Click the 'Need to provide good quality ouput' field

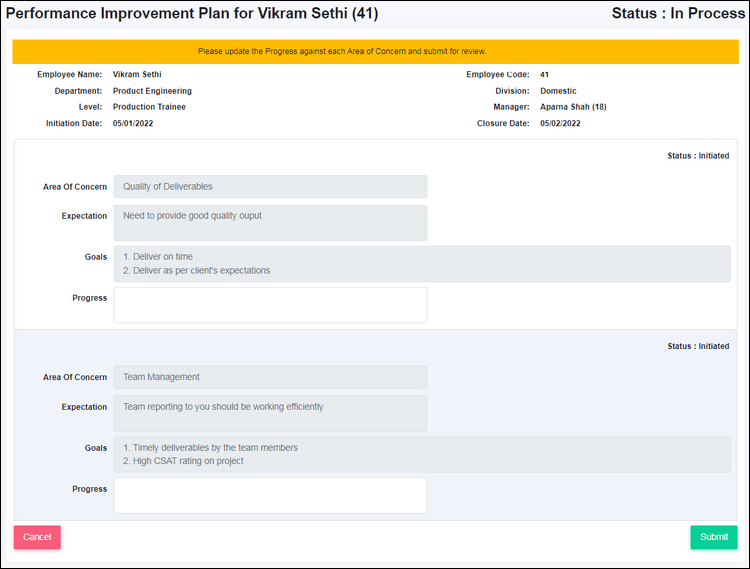[270, 223]
